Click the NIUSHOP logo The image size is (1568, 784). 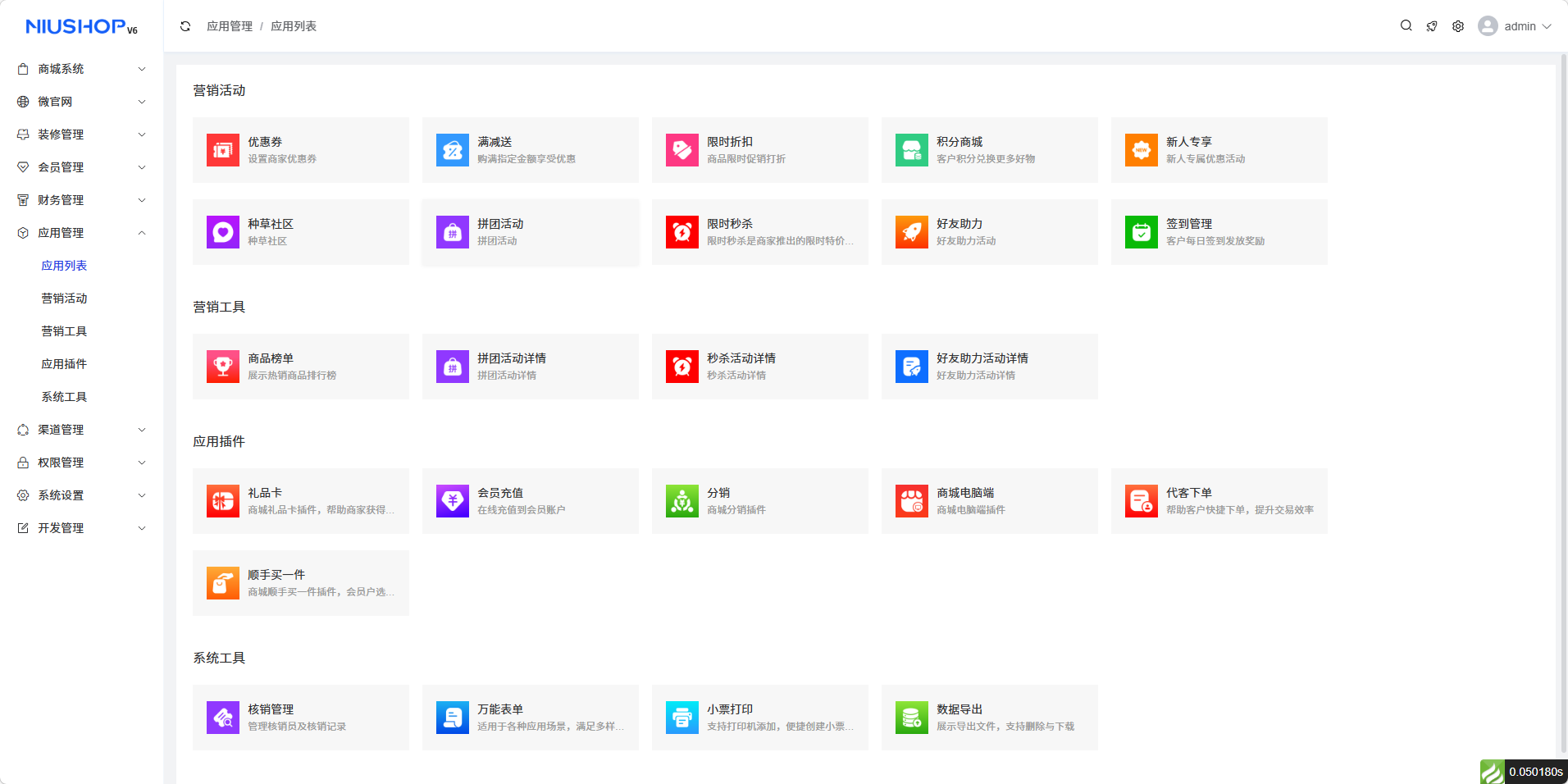point(81,27)
